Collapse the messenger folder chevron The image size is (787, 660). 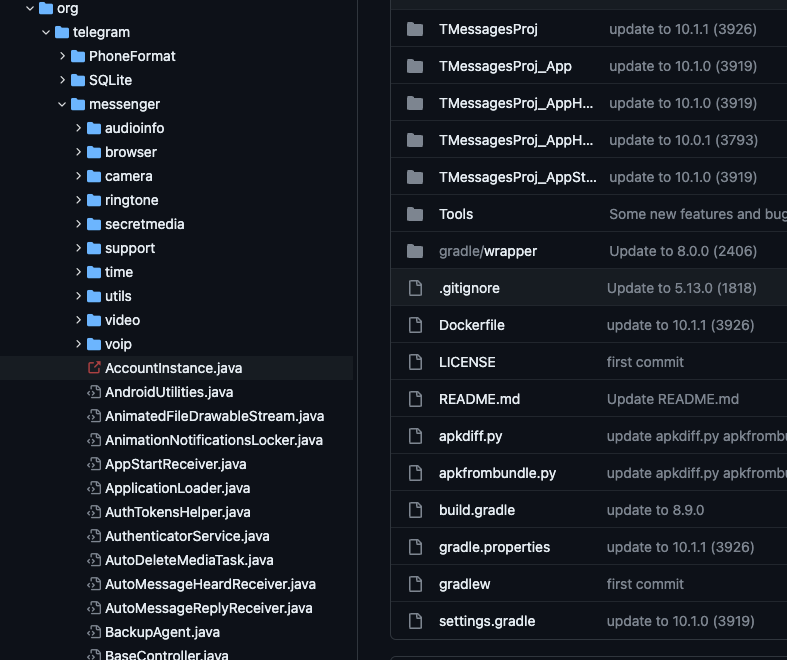(x=62, y=104)
